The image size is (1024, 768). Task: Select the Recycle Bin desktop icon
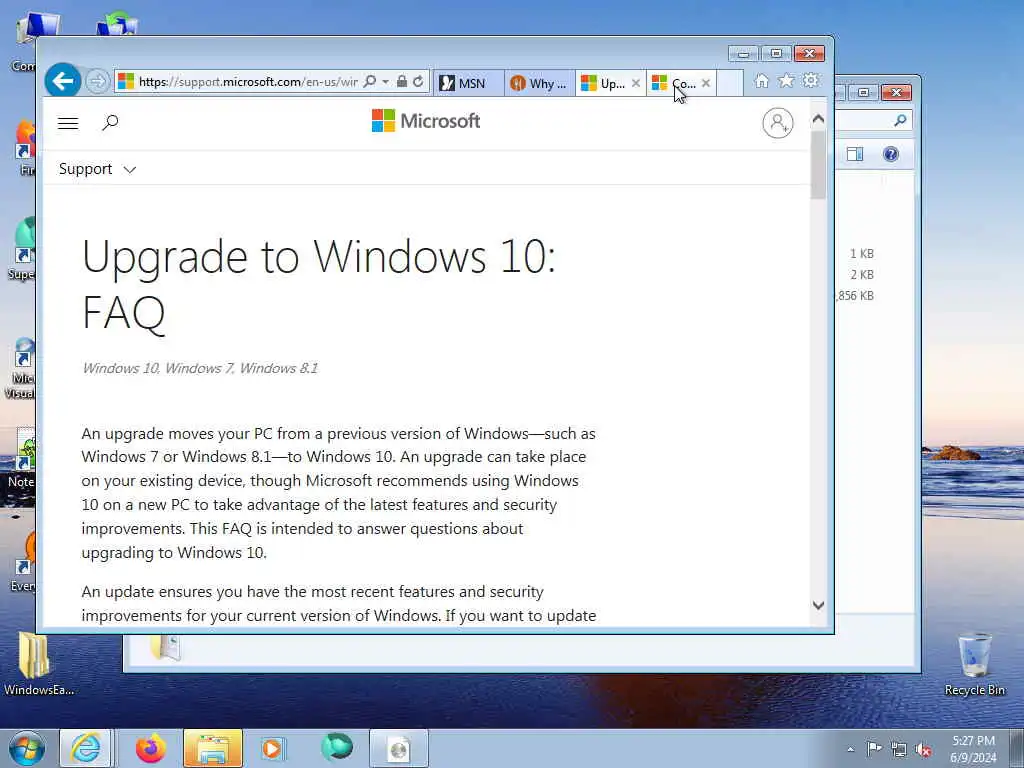974,664
